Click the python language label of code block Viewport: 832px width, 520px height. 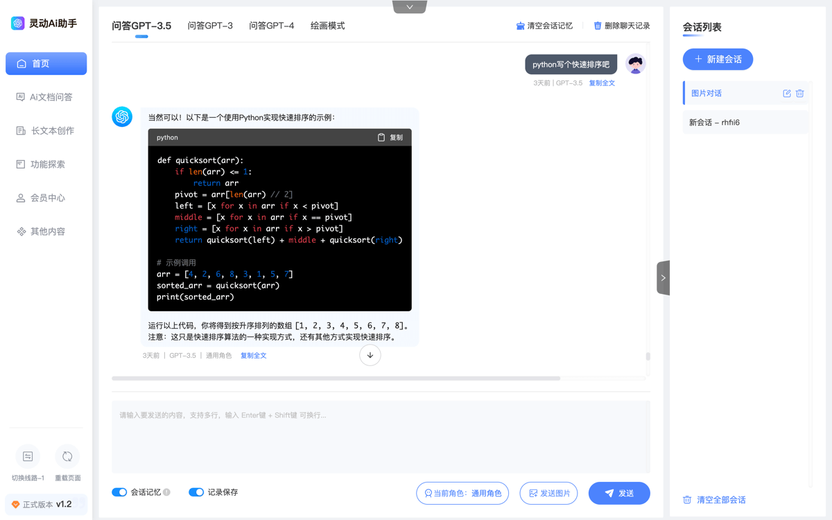(x=167, y=137)
